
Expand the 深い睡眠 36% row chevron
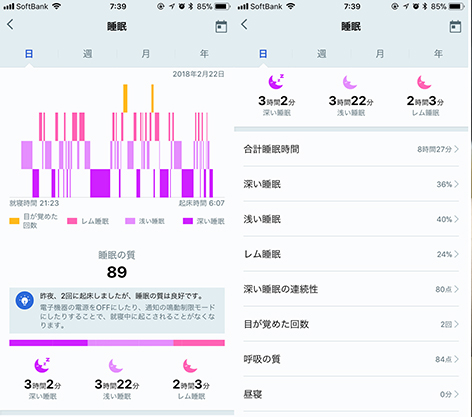(x=456, y=184)
